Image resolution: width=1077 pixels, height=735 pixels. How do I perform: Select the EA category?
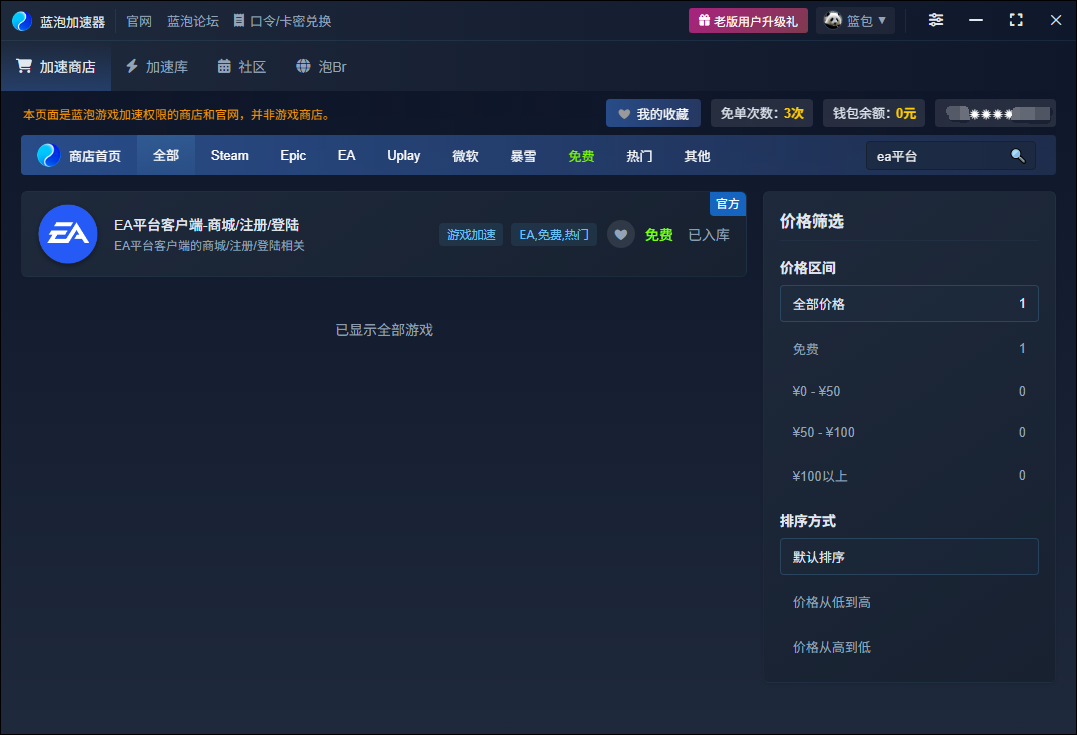[x=346, y=156]
